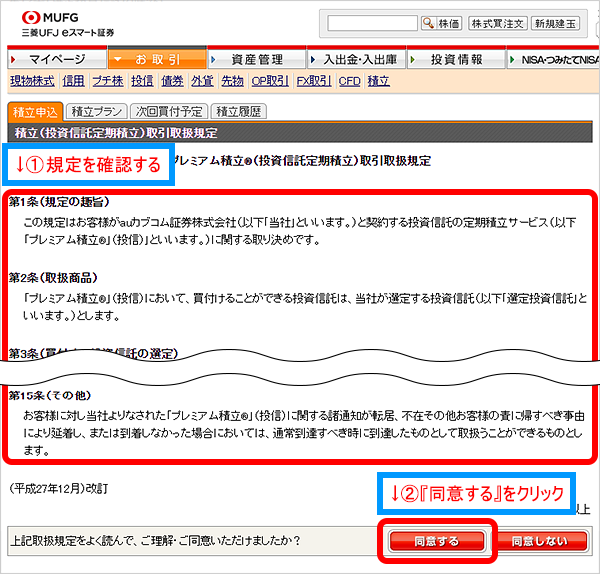Screen dimensions: 600x574
Task: Open the NISA·つみたてNISA menu
Action: pyautogui.click(x=553, y=59)
